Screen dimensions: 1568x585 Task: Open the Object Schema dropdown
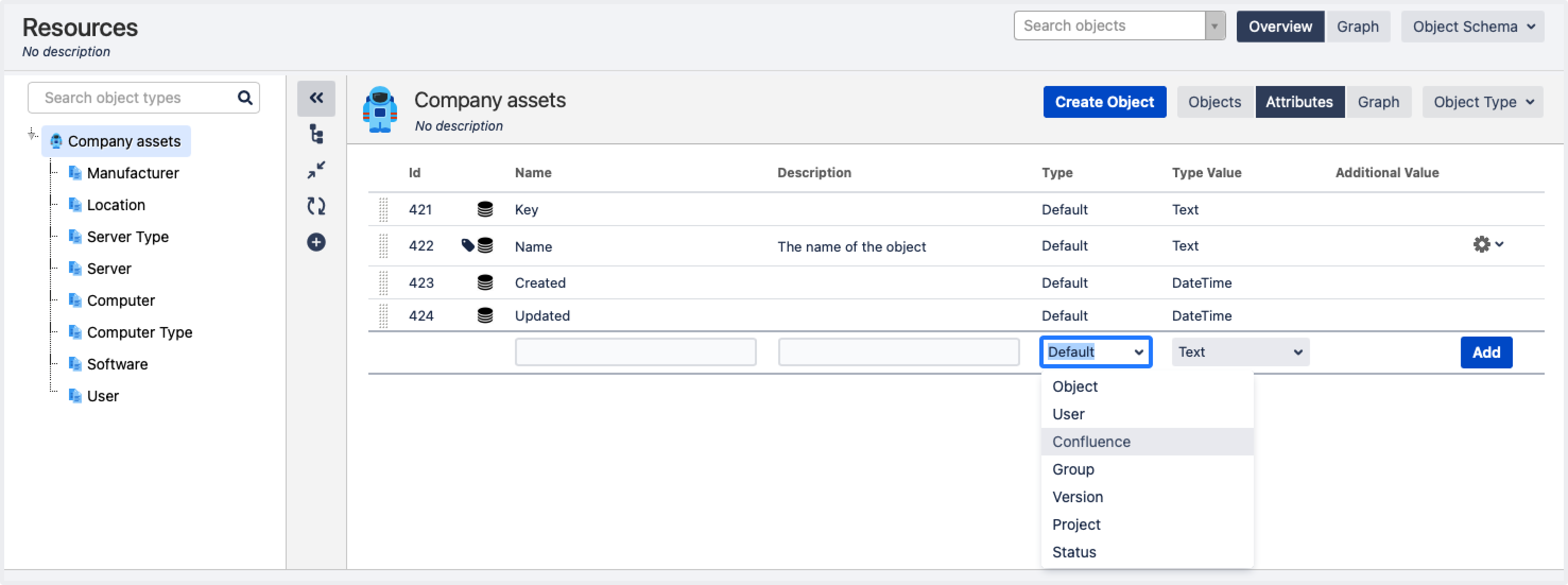[x=1472, y=27]
